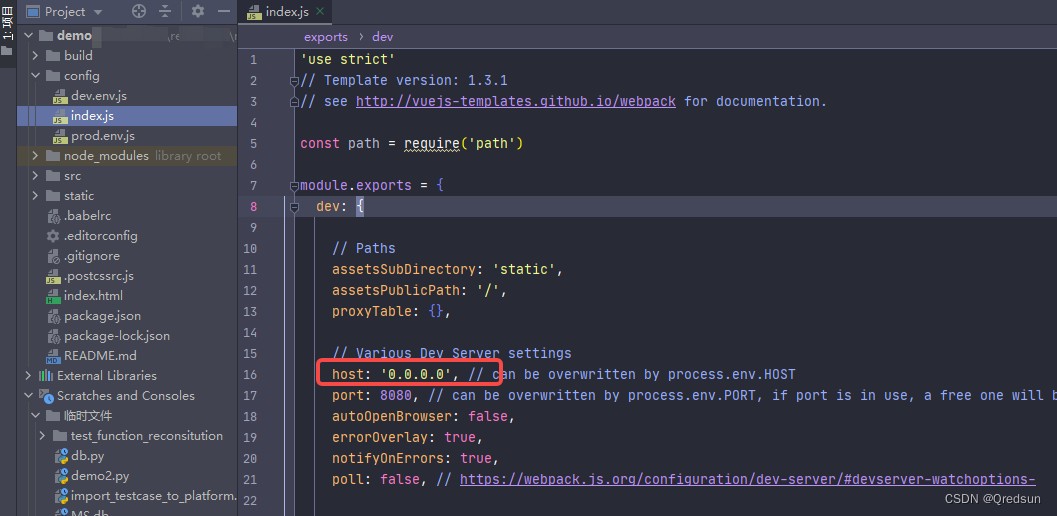Select the .babelrc file
Viewport: 1057px width, 516px height.
coord(88,216)
